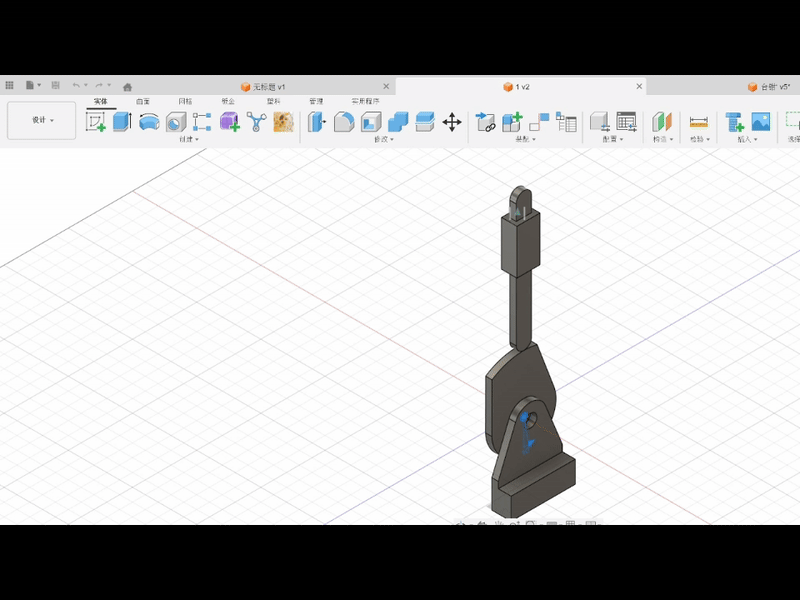Switch to the v5* document tab

[769, 87]
